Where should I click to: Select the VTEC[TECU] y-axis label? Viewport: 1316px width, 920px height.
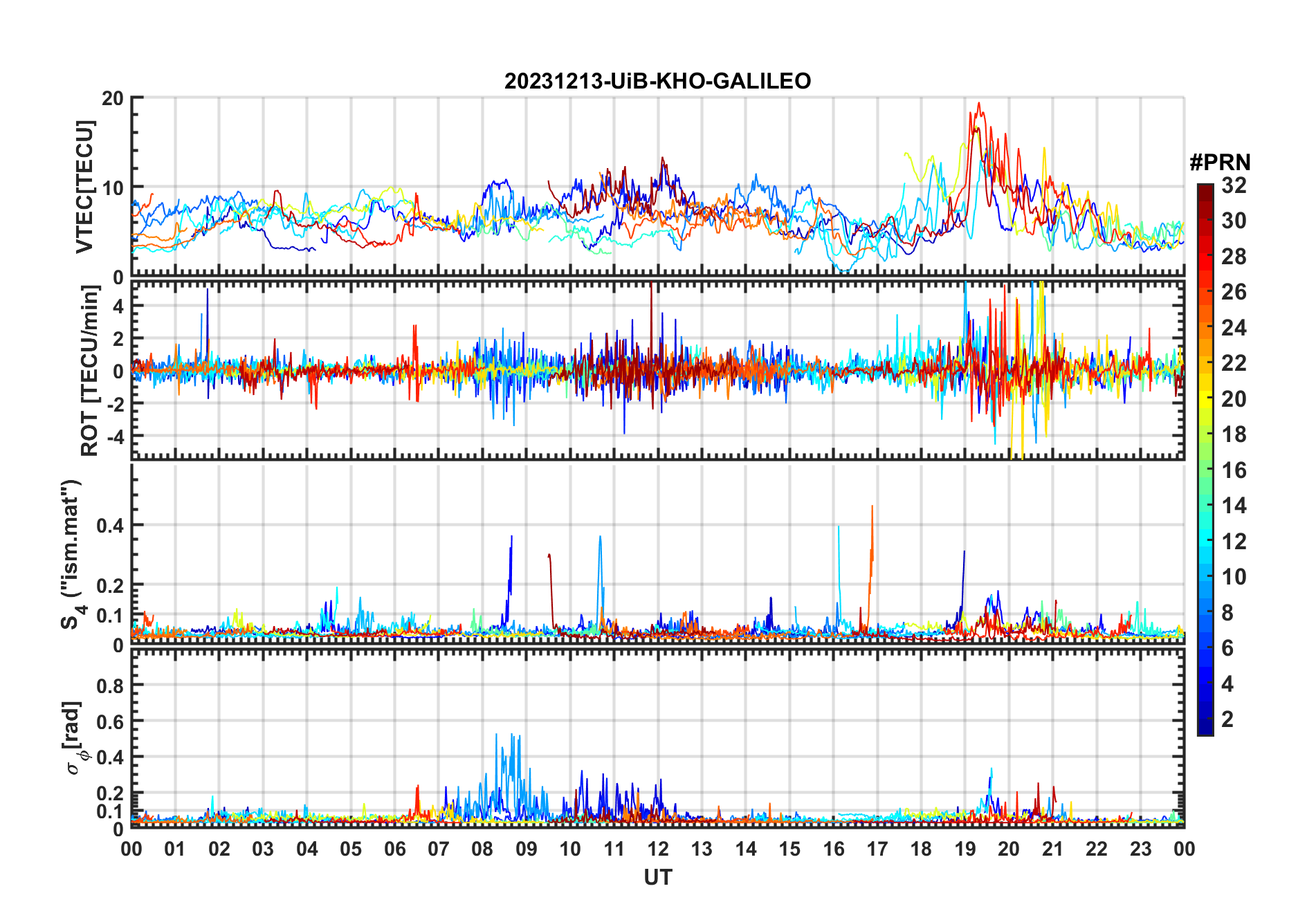[84, 187]
